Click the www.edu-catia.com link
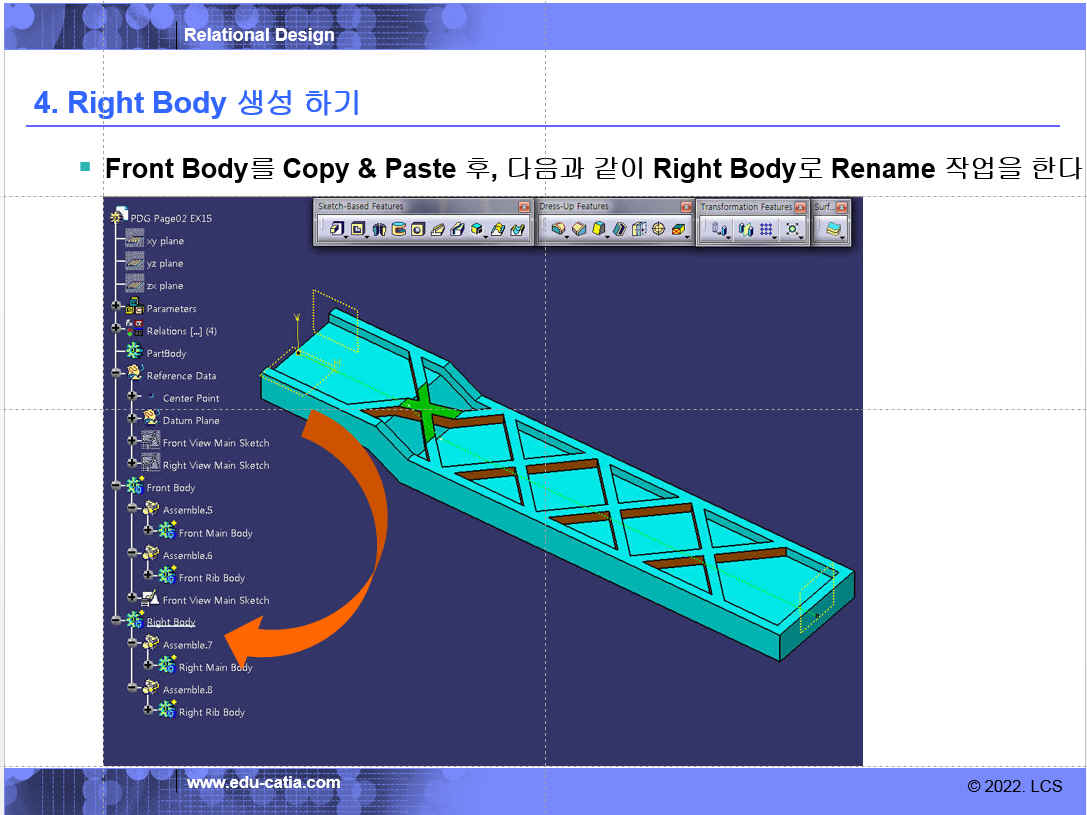 (263, 783)
